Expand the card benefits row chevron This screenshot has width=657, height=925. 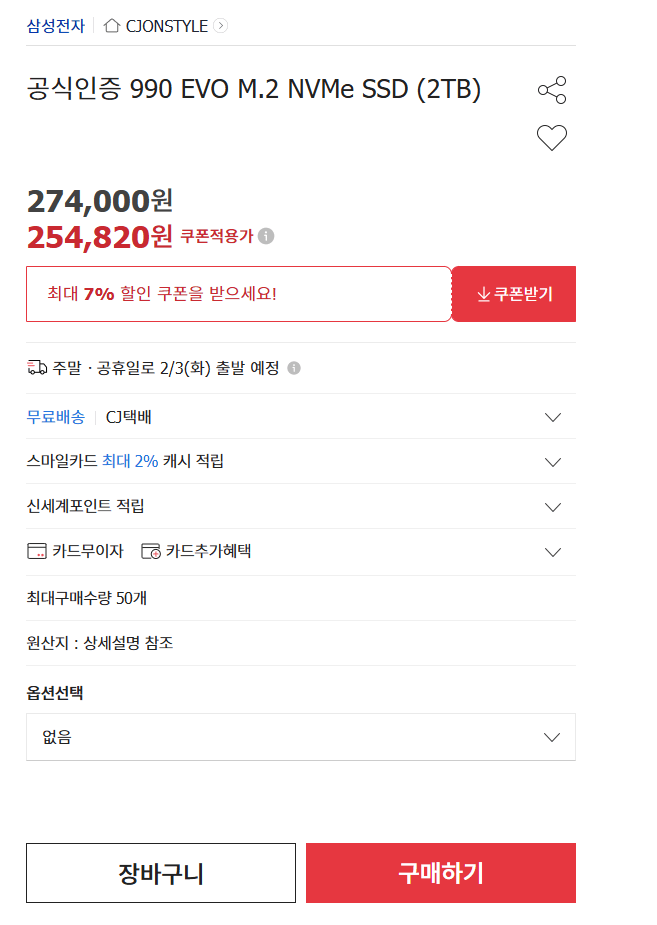553,552
